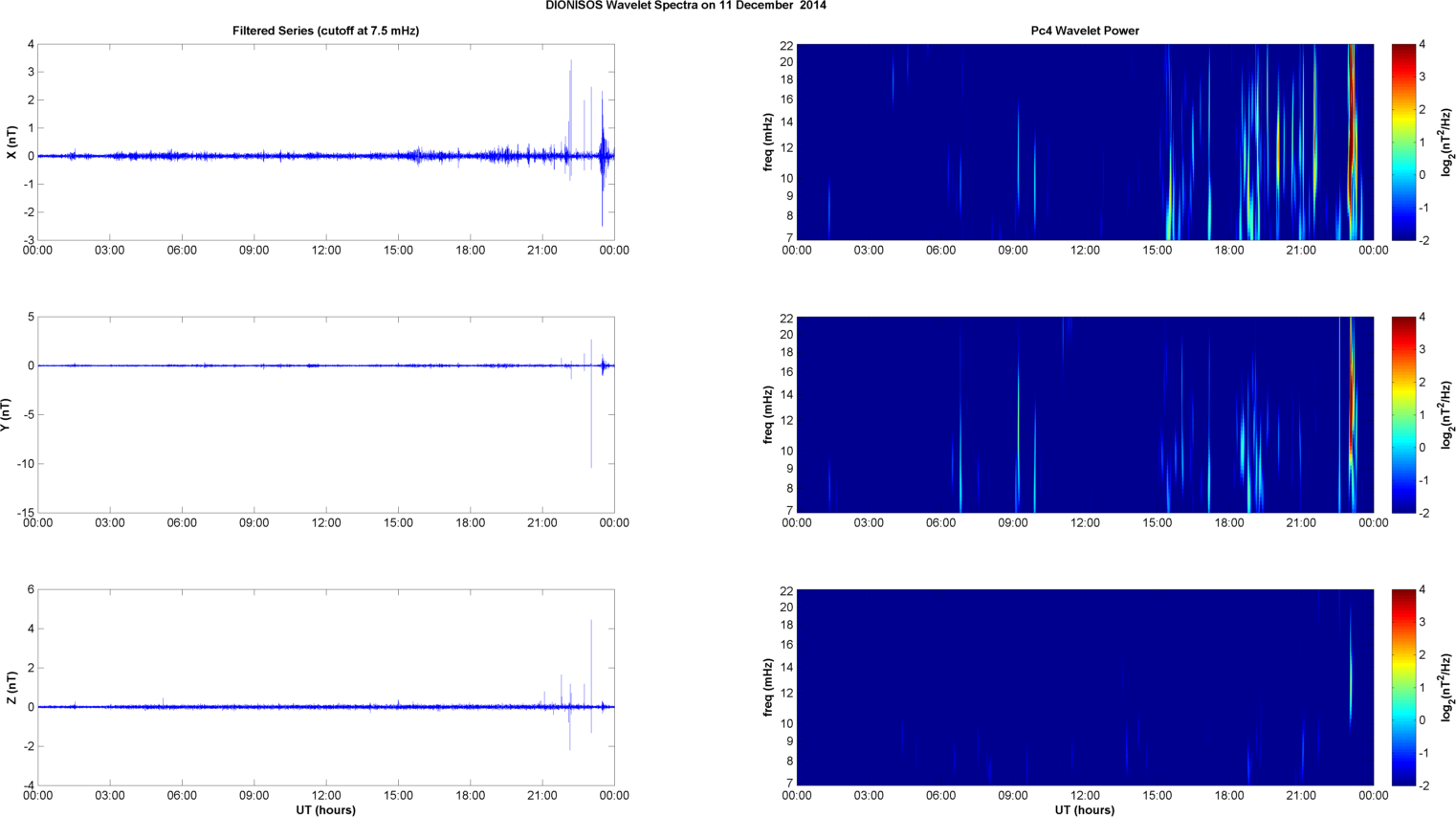
Task: Click the '-15' tick on Y series axis
Action: (x=25, y=514)
